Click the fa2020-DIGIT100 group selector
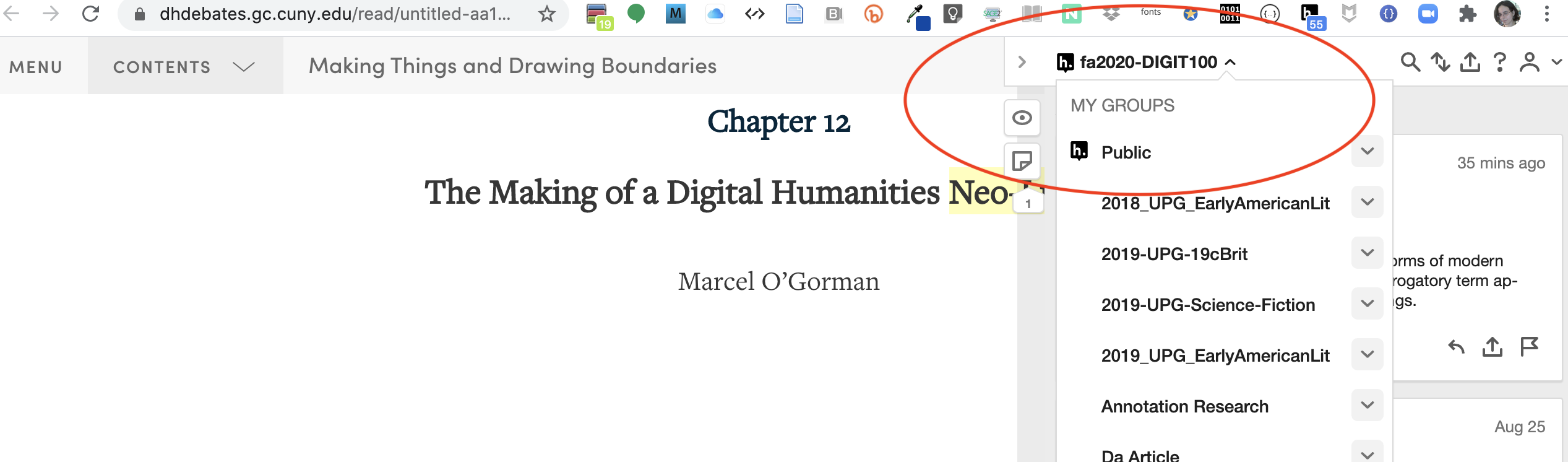 point(1147,62)
